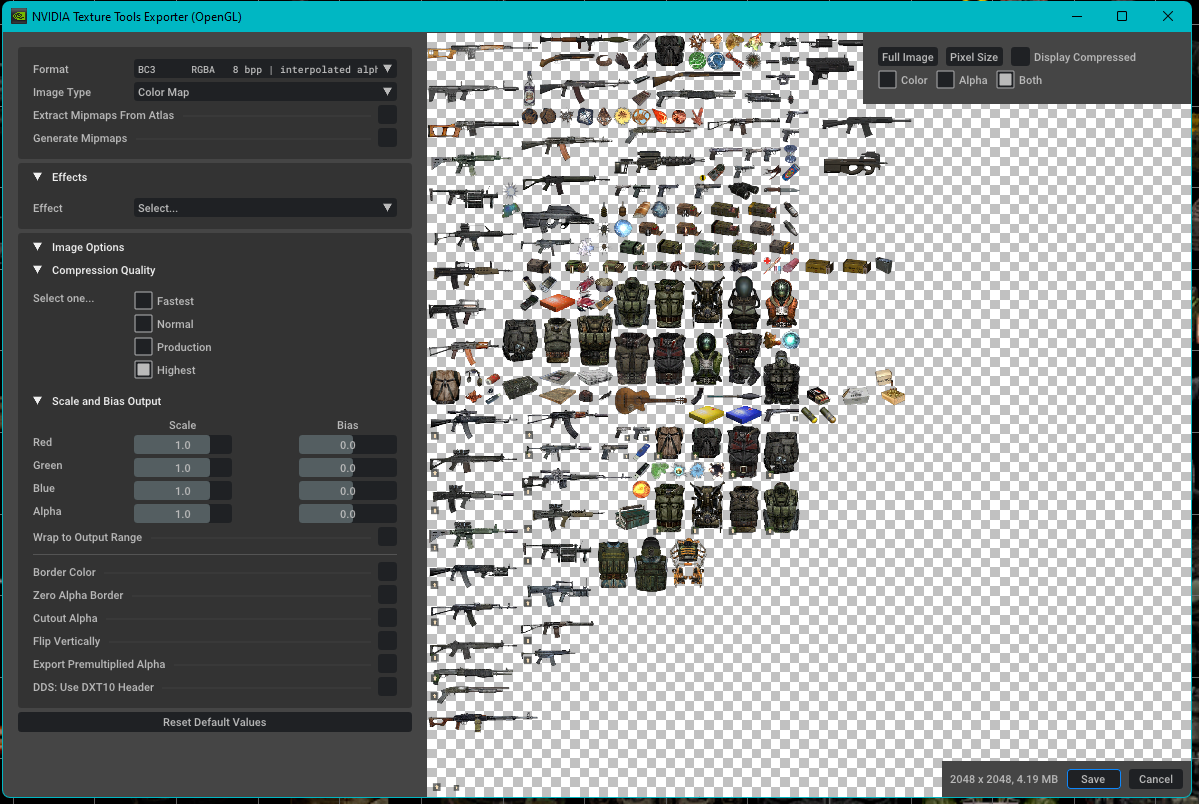This screenshot has width=1199, height=804.
Task: Enable Flip Vertically option
Action: click(x=387, y=641)
